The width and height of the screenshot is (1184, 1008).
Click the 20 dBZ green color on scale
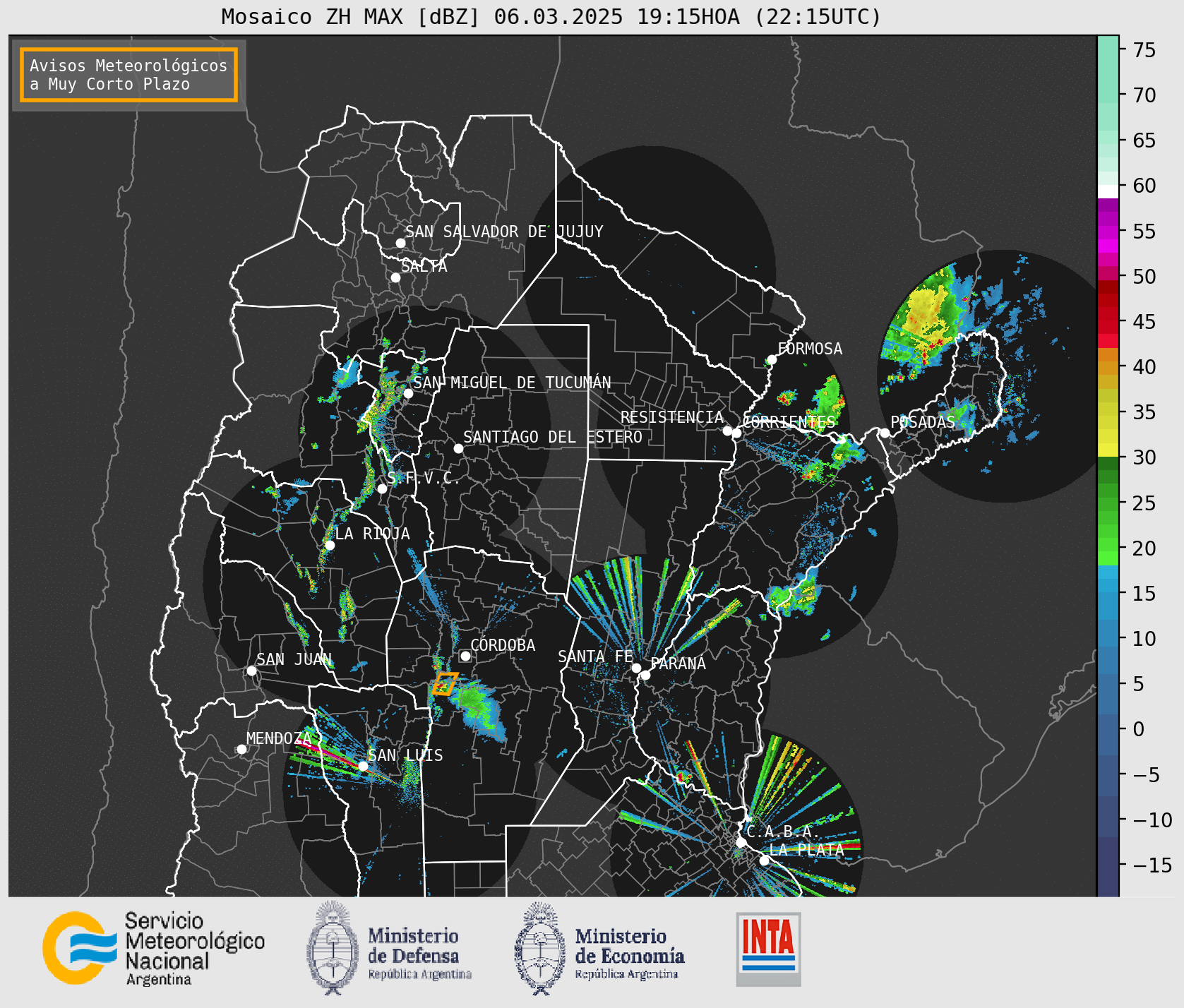[1108, 544]
